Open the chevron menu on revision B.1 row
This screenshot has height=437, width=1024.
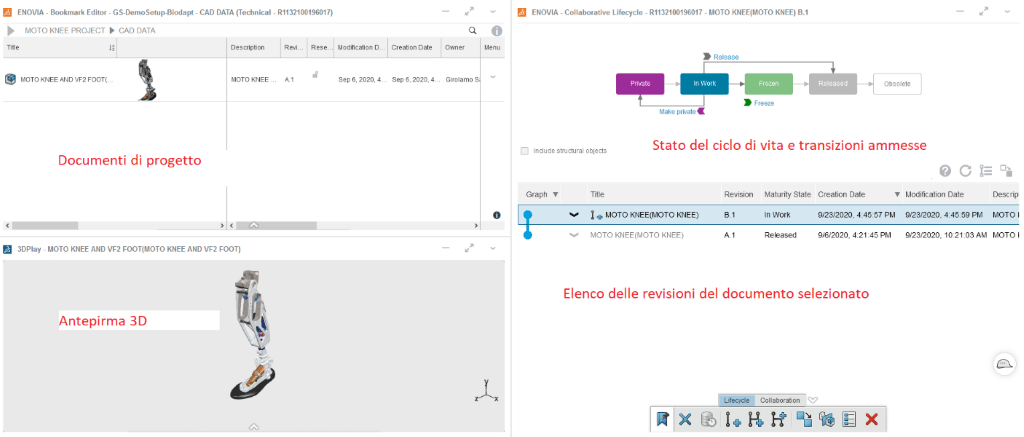[x=574, y=214]
